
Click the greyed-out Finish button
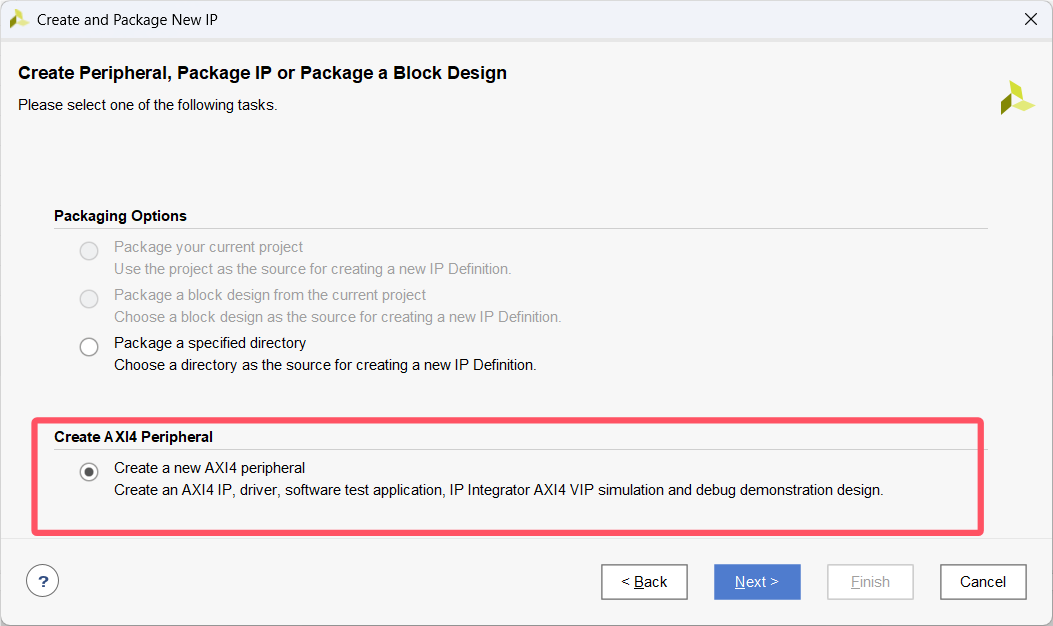pyautogui.click(x=870, y=582)
